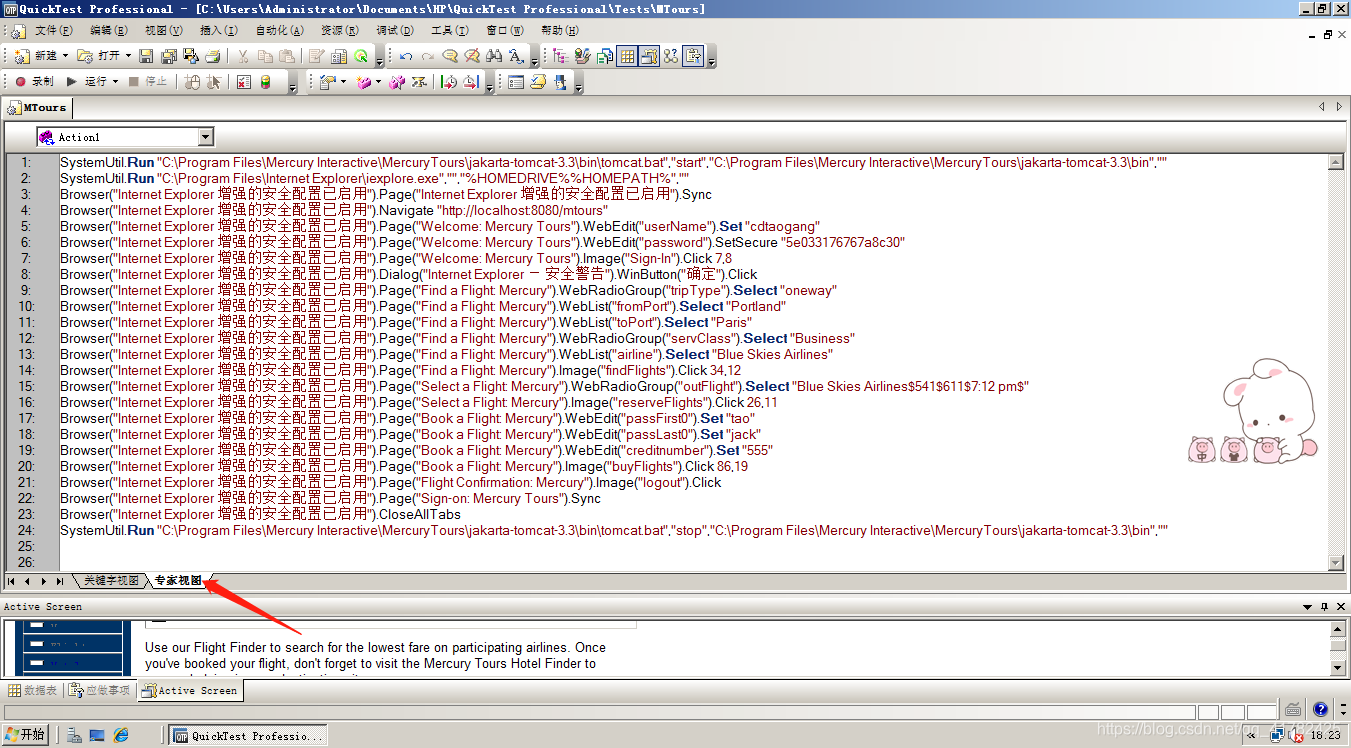Click the Start Transaction clock icon
This screenshot has height=748, width=1351.
point(449,82)
